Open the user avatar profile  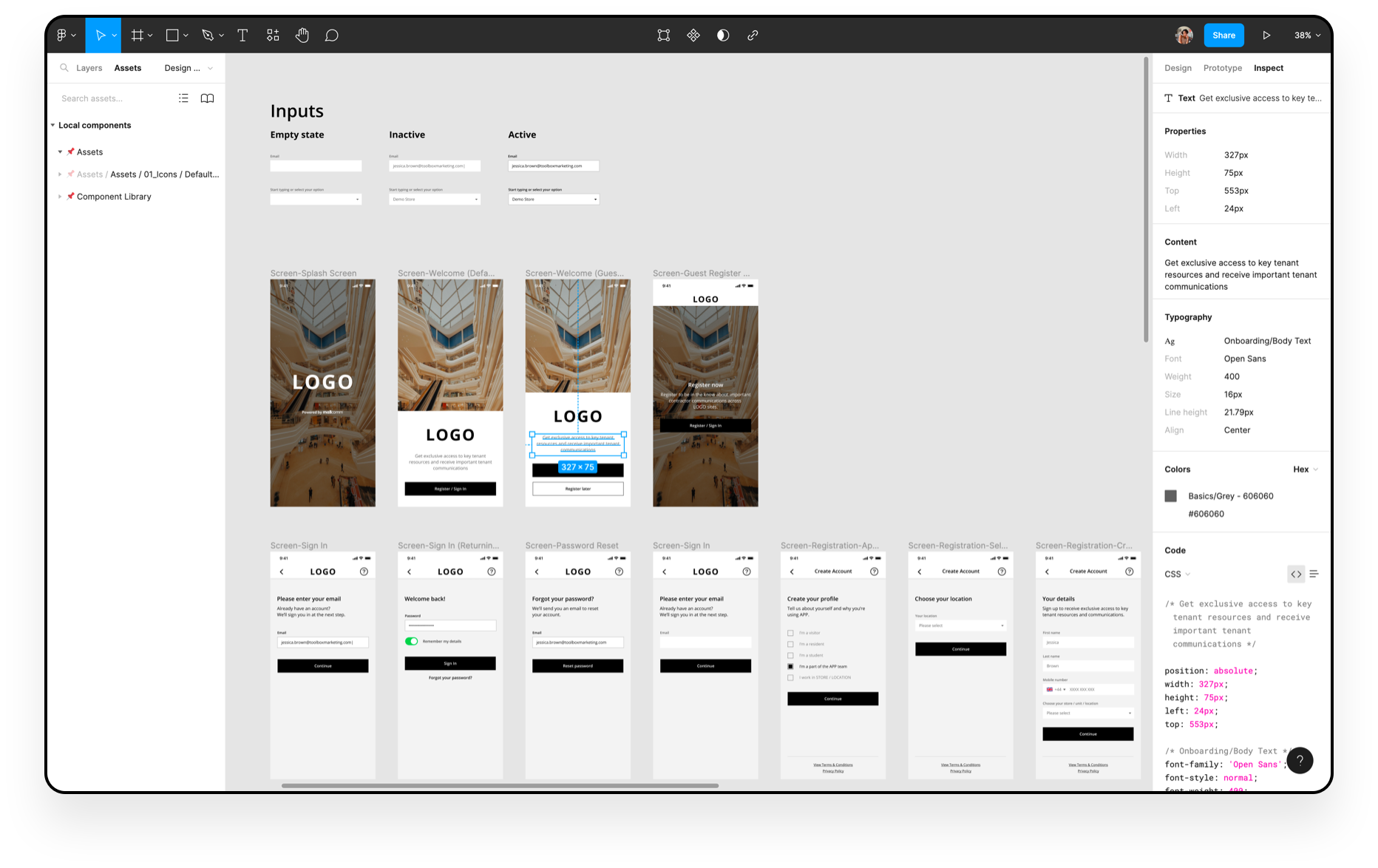(x=1184, y=35)
